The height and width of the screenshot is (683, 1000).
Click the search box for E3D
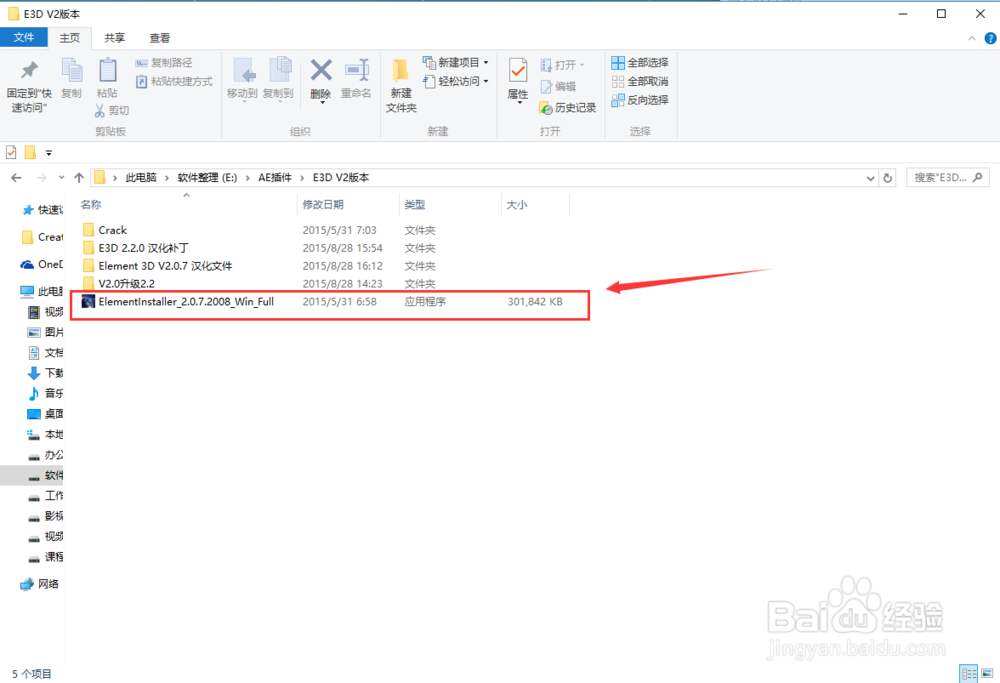click(x=948, y=178)
